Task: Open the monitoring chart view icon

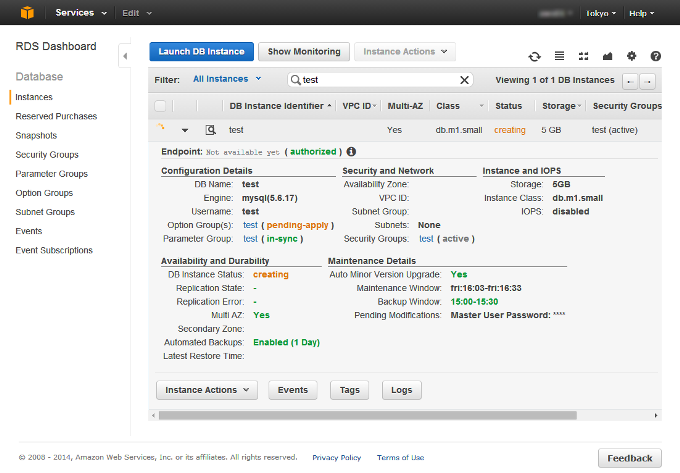Action: pos(607,56)
